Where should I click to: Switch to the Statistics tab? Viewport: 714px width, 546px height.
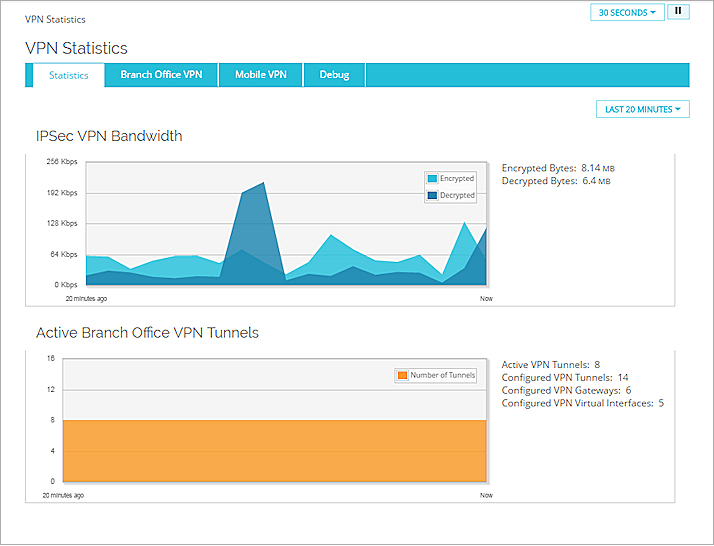pos(69,75)
